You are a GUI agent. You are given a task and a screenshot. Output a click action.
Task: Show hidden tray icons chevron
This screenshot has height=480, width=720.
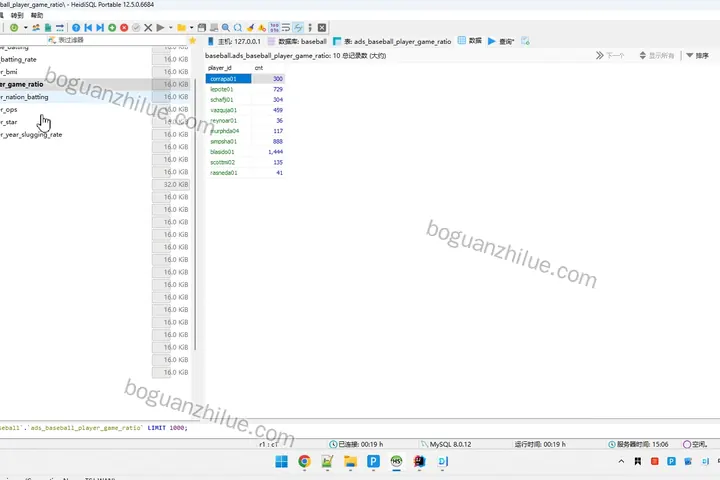(621, 461)
